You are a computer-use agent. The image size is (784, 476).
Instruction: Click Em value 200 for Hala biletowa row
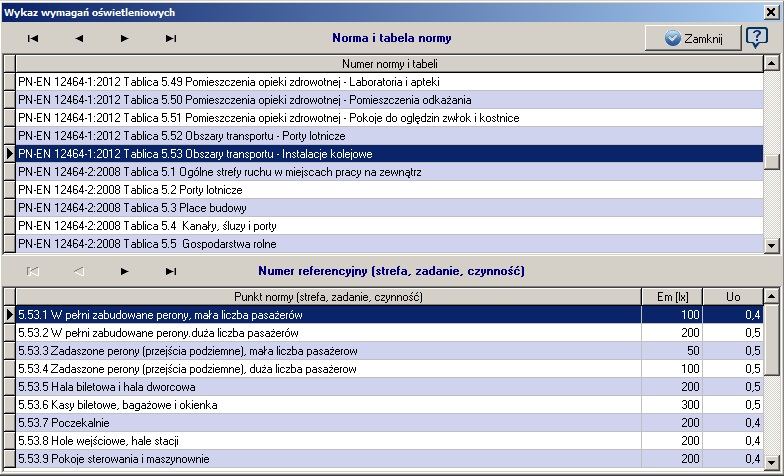pos(672,387)
